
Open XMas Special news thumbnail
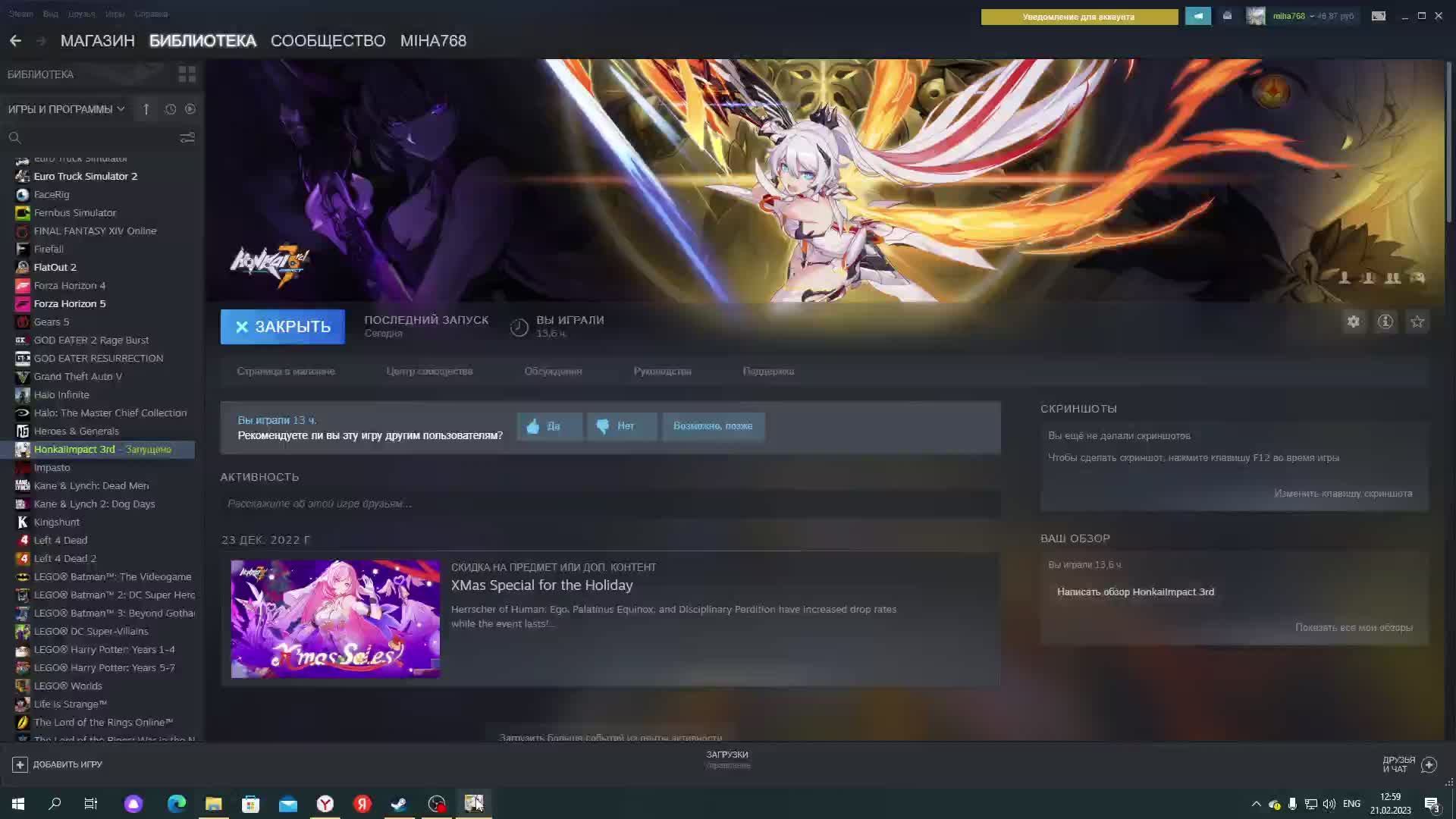click(335, 619)
